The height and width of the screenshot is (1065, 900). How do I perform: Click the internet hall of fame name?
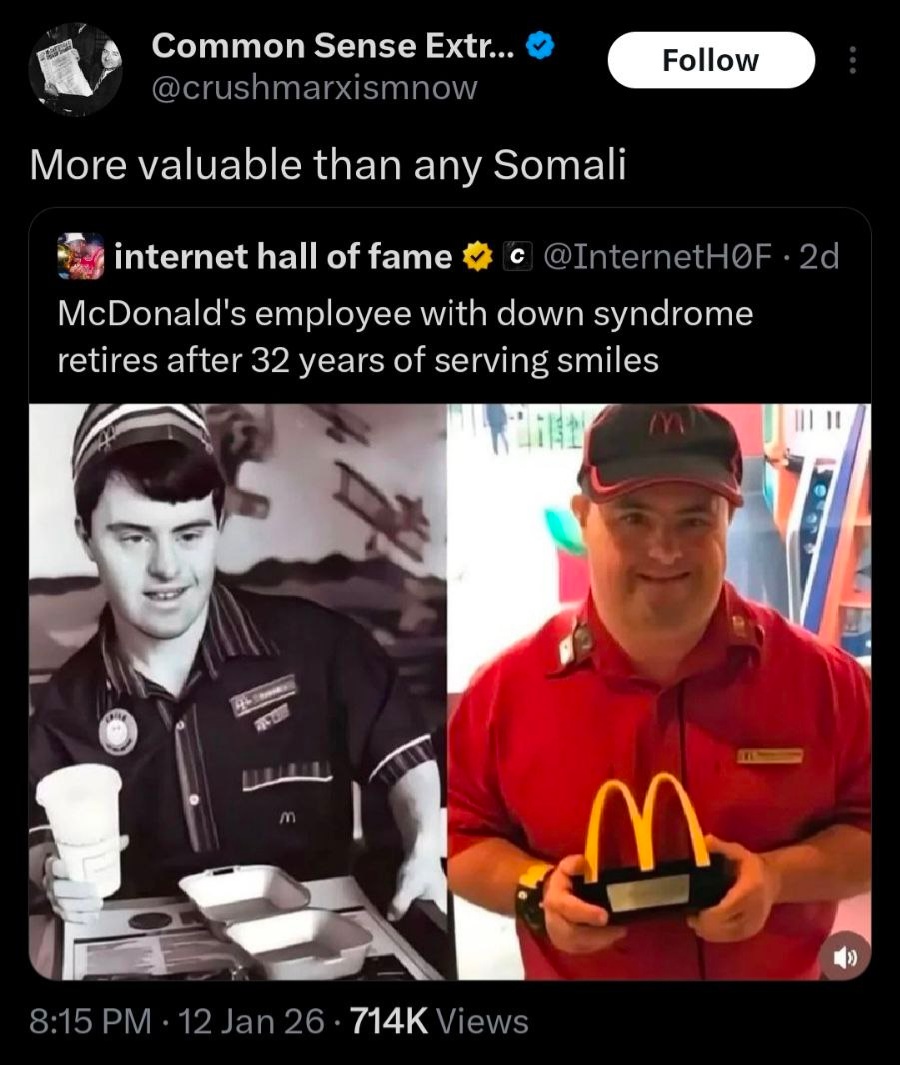283,257
